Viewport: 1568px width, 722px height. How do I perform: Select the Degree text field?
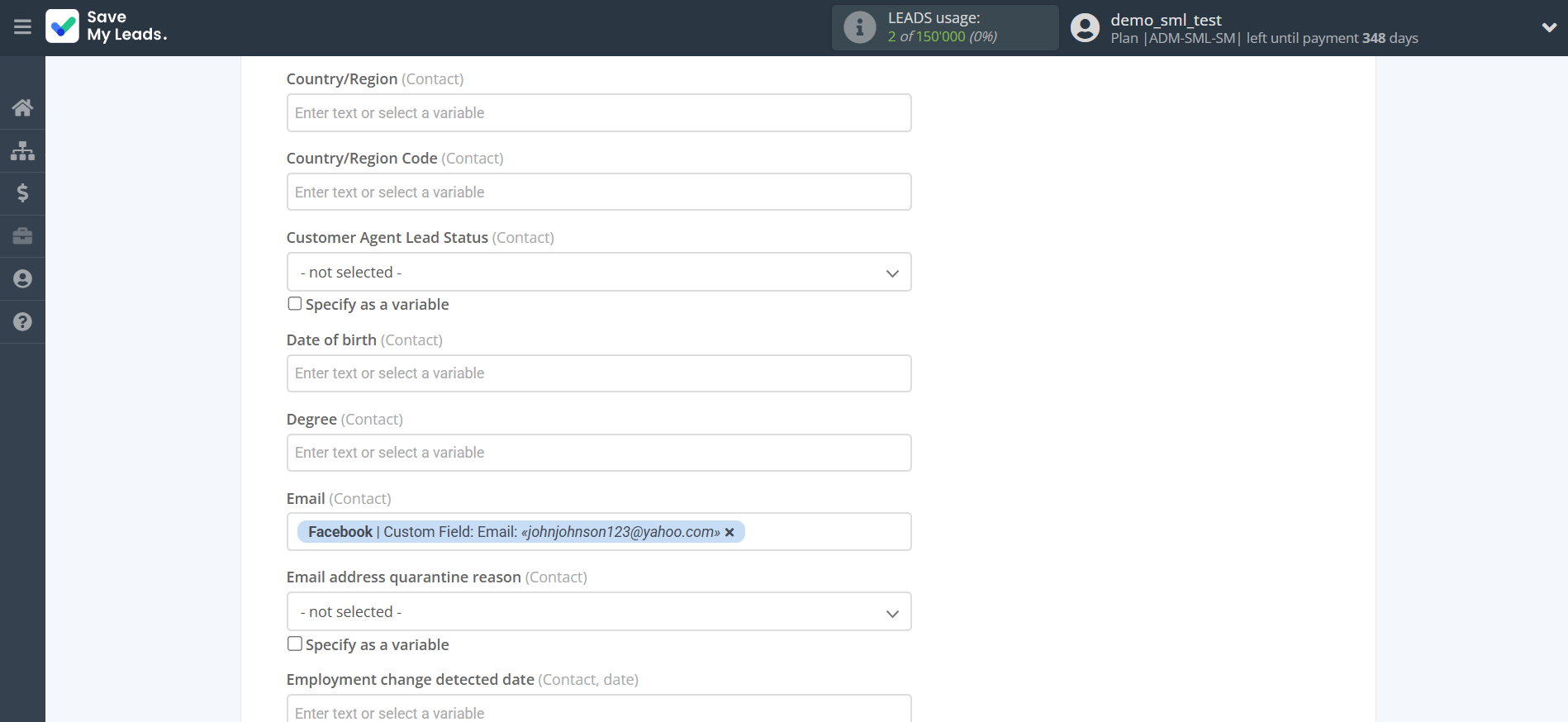pyautogui.click(x=598, y=453)
